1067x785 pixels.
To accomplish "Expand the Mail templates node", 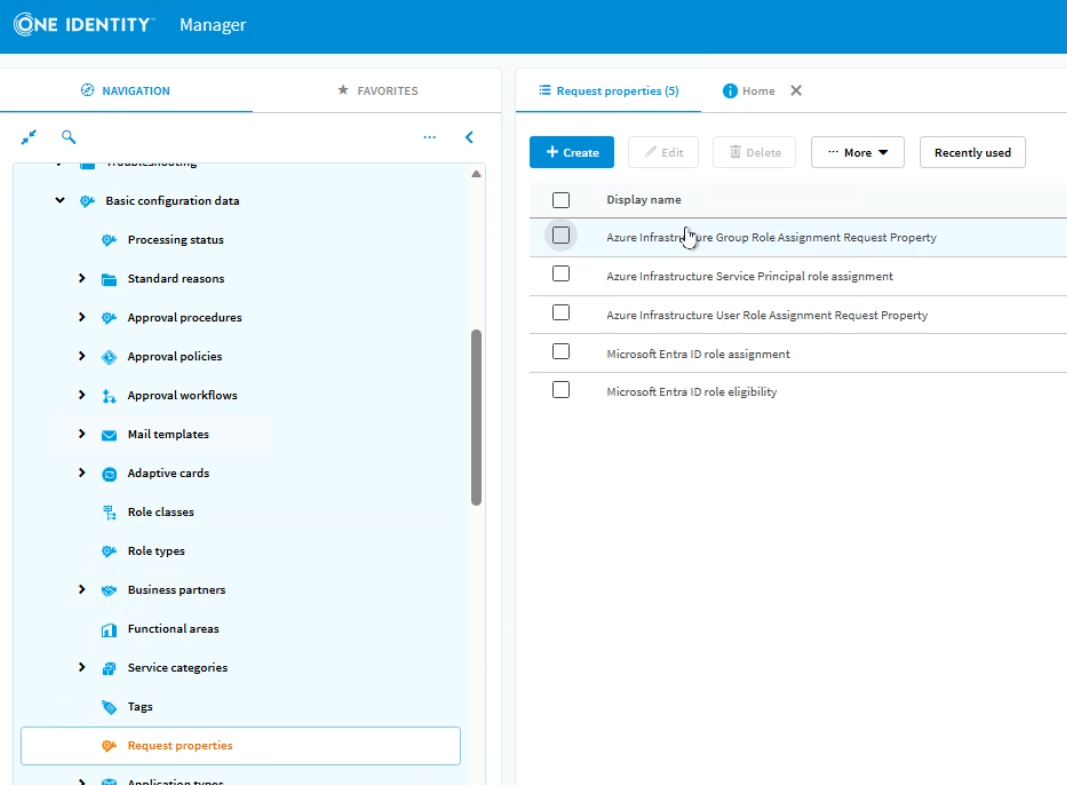I will tap(82, 433).
